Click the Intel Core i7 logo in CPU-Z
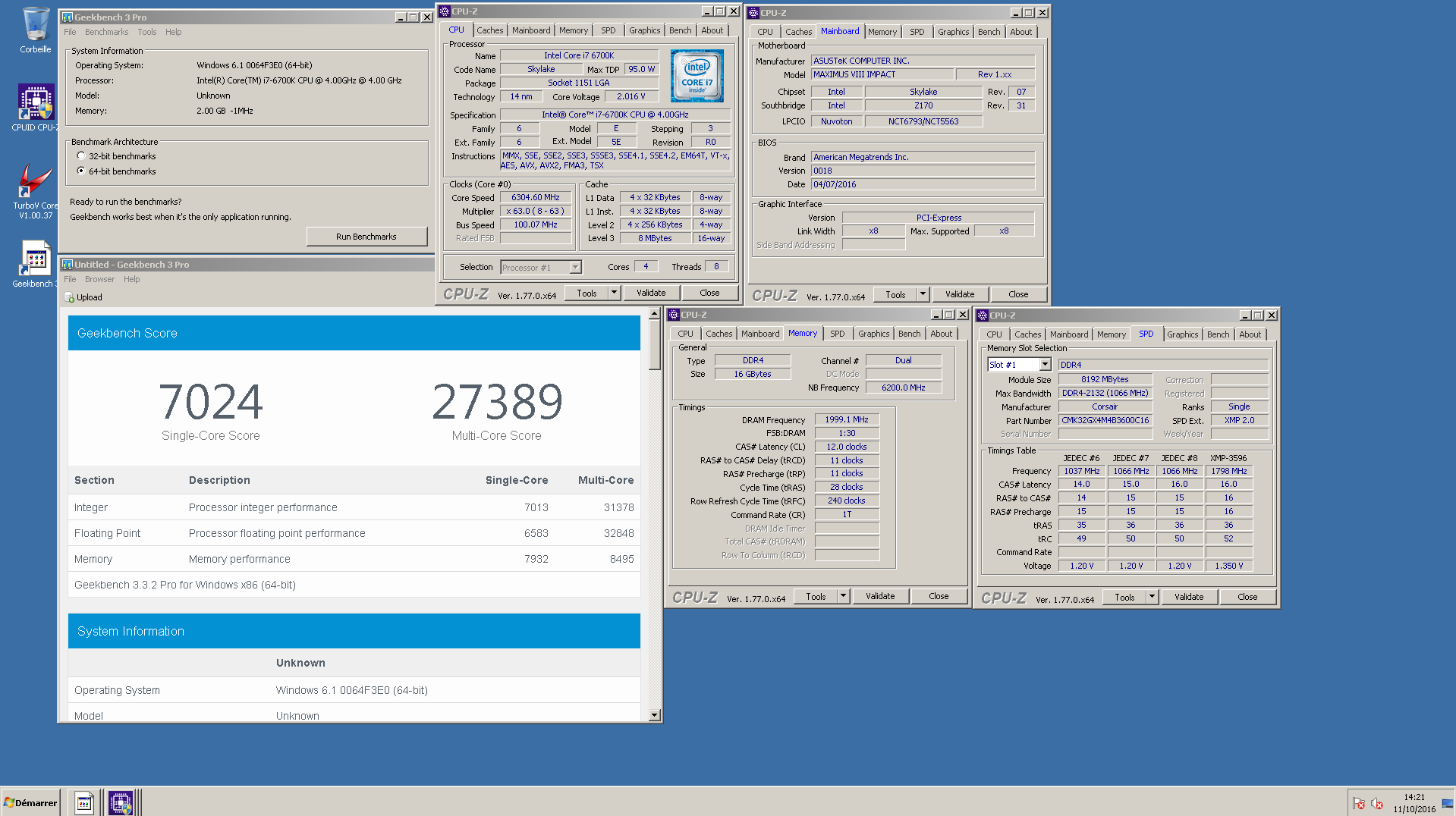1456x816 pixels. click(697, 76)
